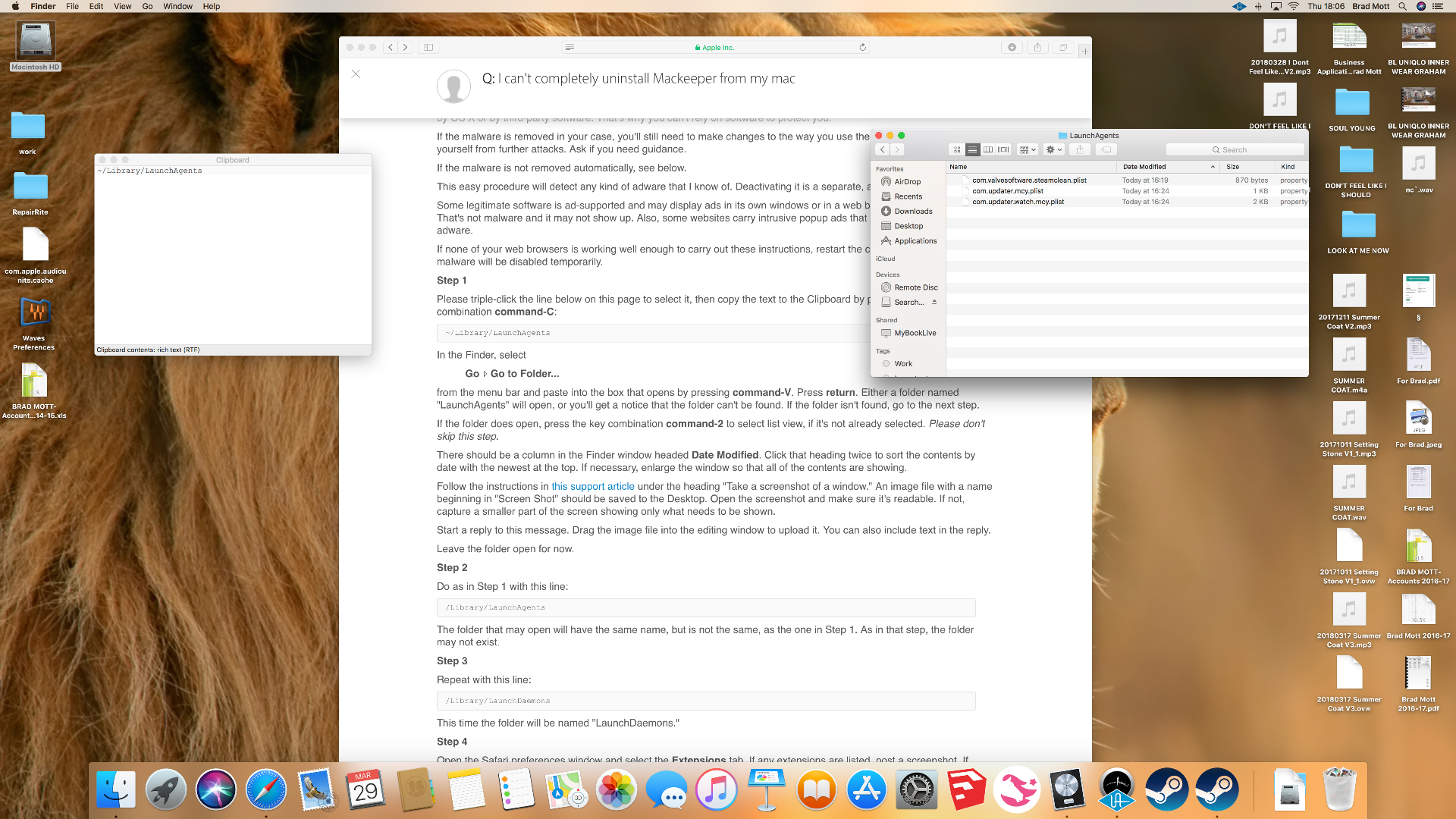Image resolution: width=1456 pixels, height=819 pixels.
Task: Click the Finder Search field
Action: click(x=1235, y=149)
